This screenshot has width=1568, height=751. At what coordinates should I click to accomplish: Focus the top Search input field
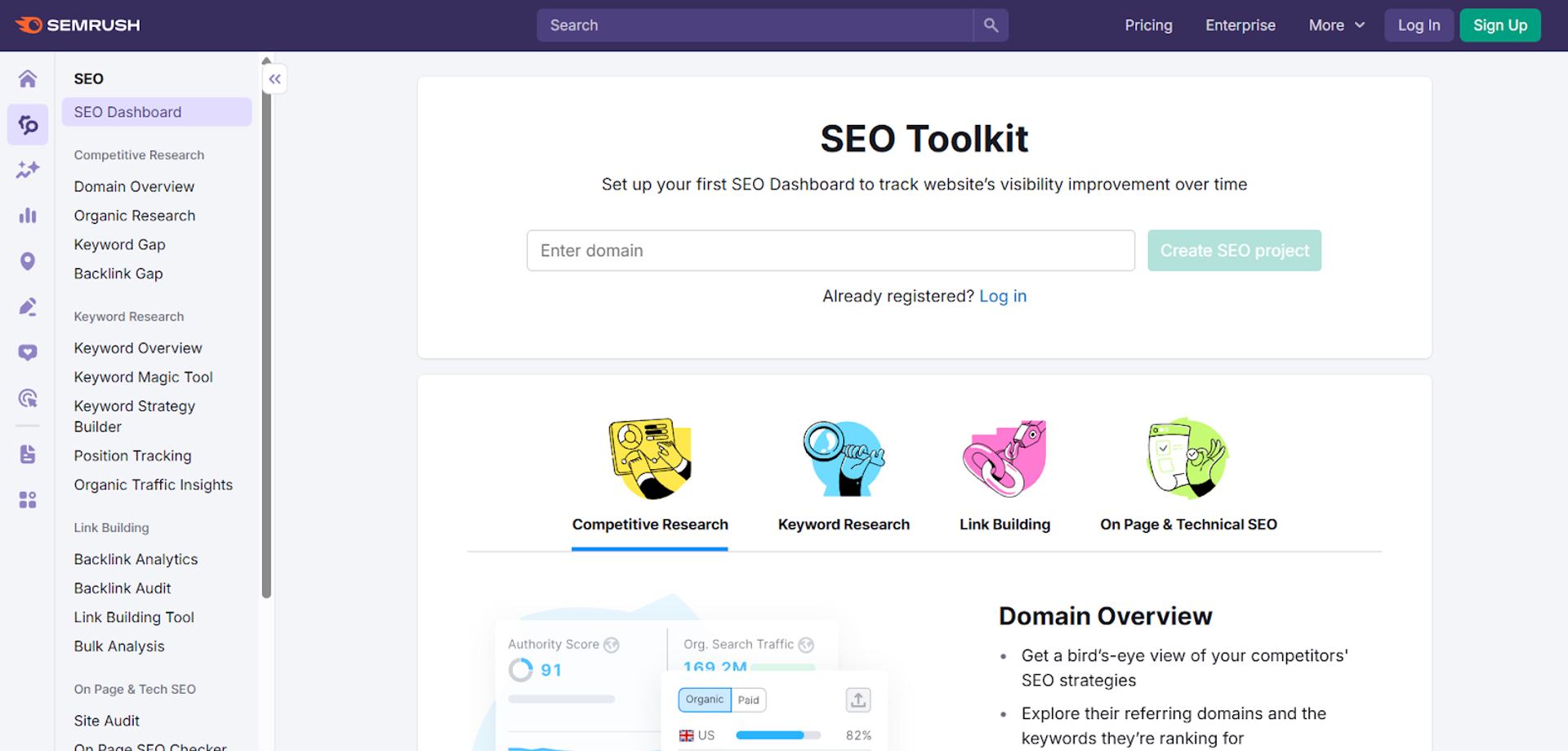point(755,25)
